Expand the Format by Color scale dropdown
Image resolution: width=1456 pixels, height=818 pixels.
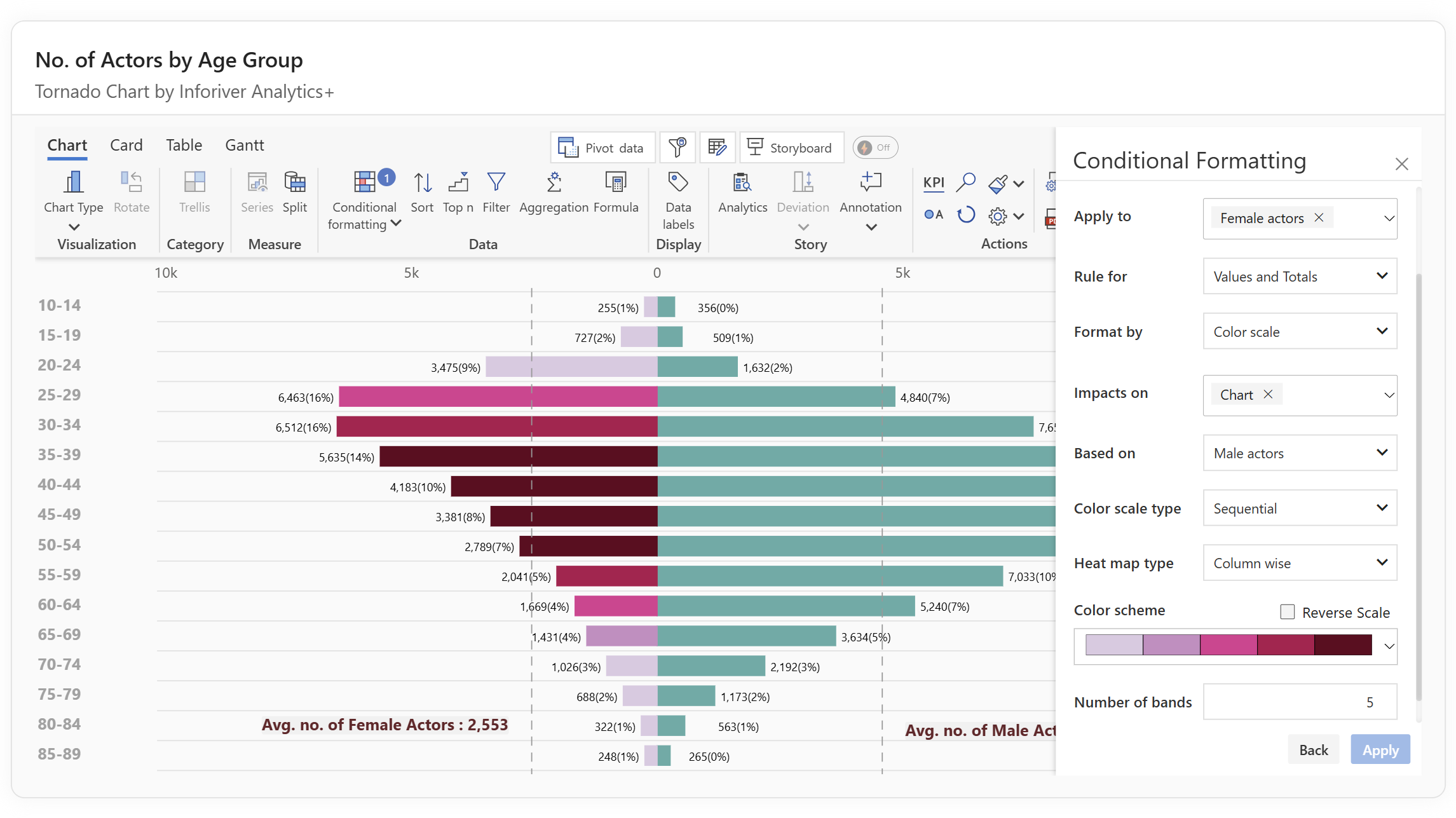coord(1300,331)
